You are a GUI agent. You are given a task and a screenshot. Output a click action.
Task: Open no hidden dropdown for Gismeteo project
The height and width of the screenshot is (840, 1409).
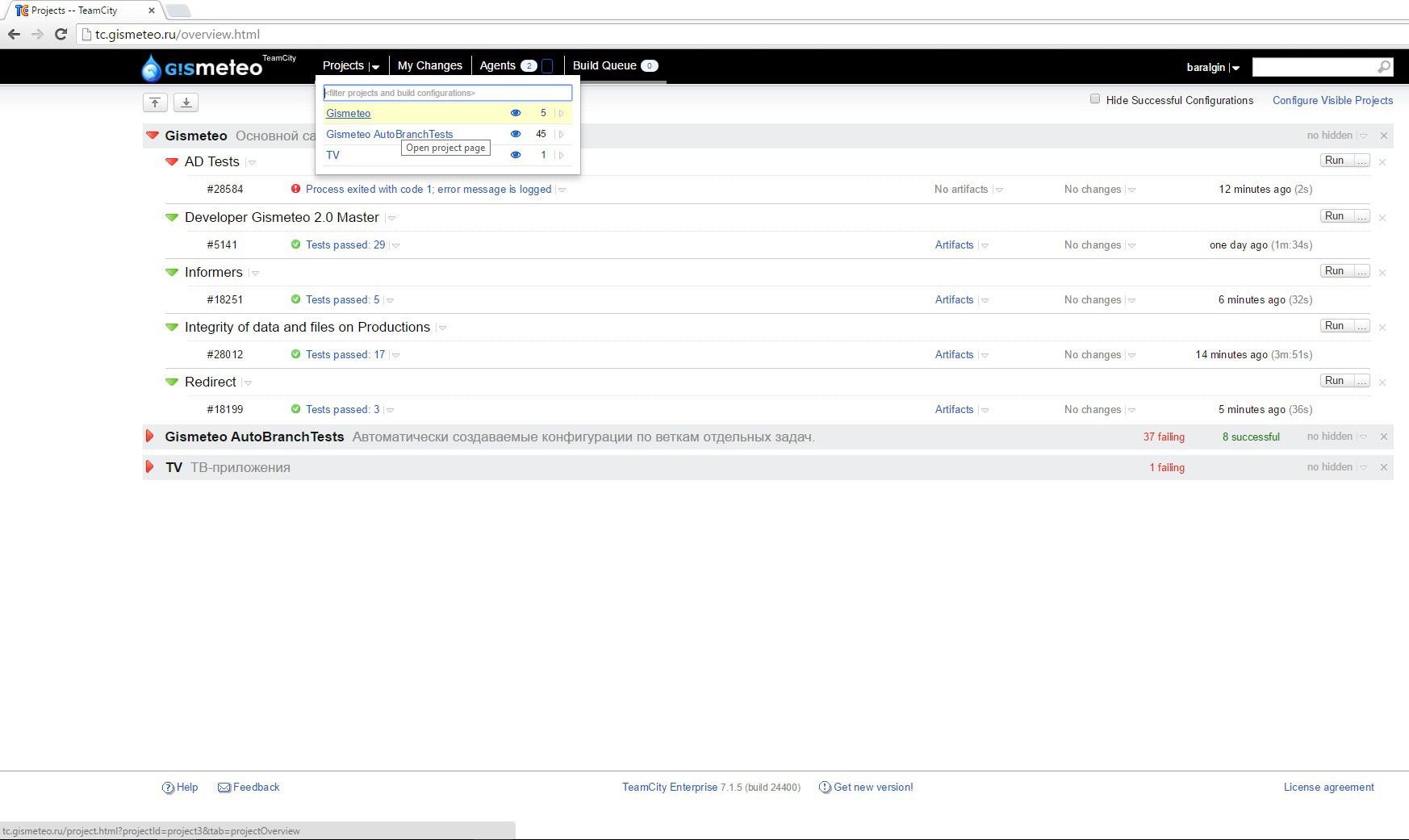1364,136
